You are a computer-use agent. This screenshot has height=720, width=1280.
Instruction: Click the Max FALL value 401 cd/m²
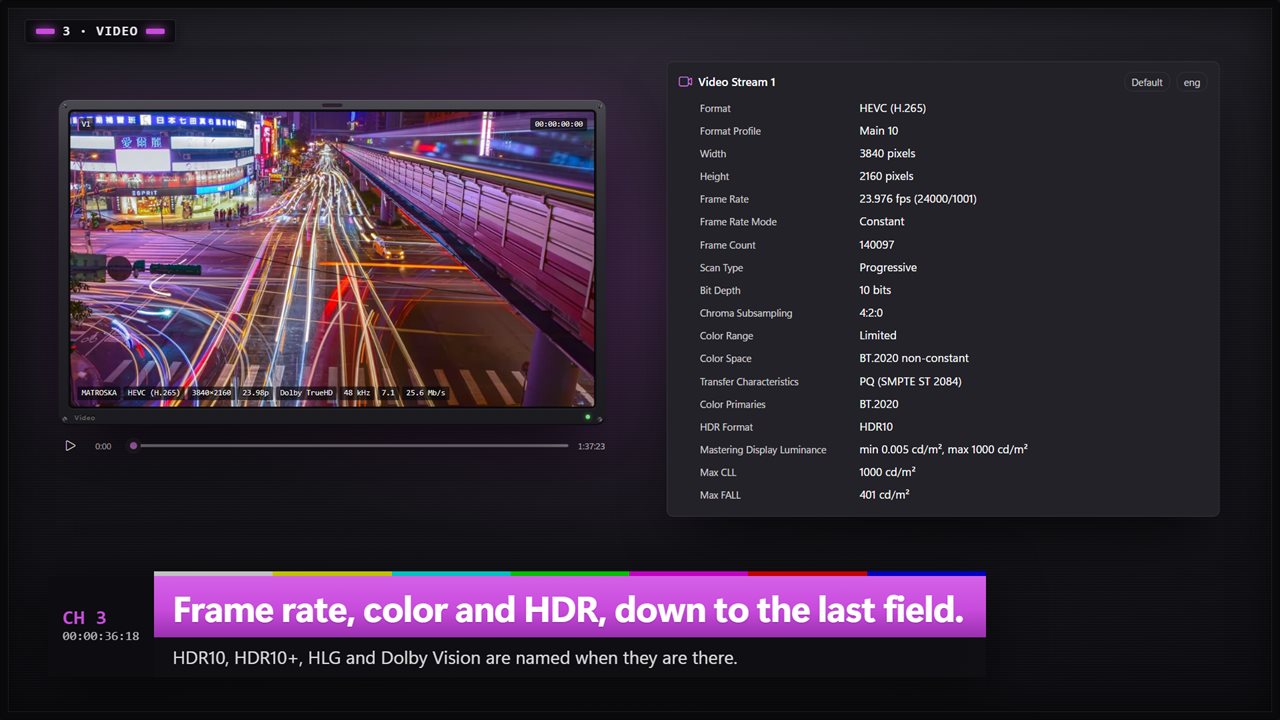(884, 495)
